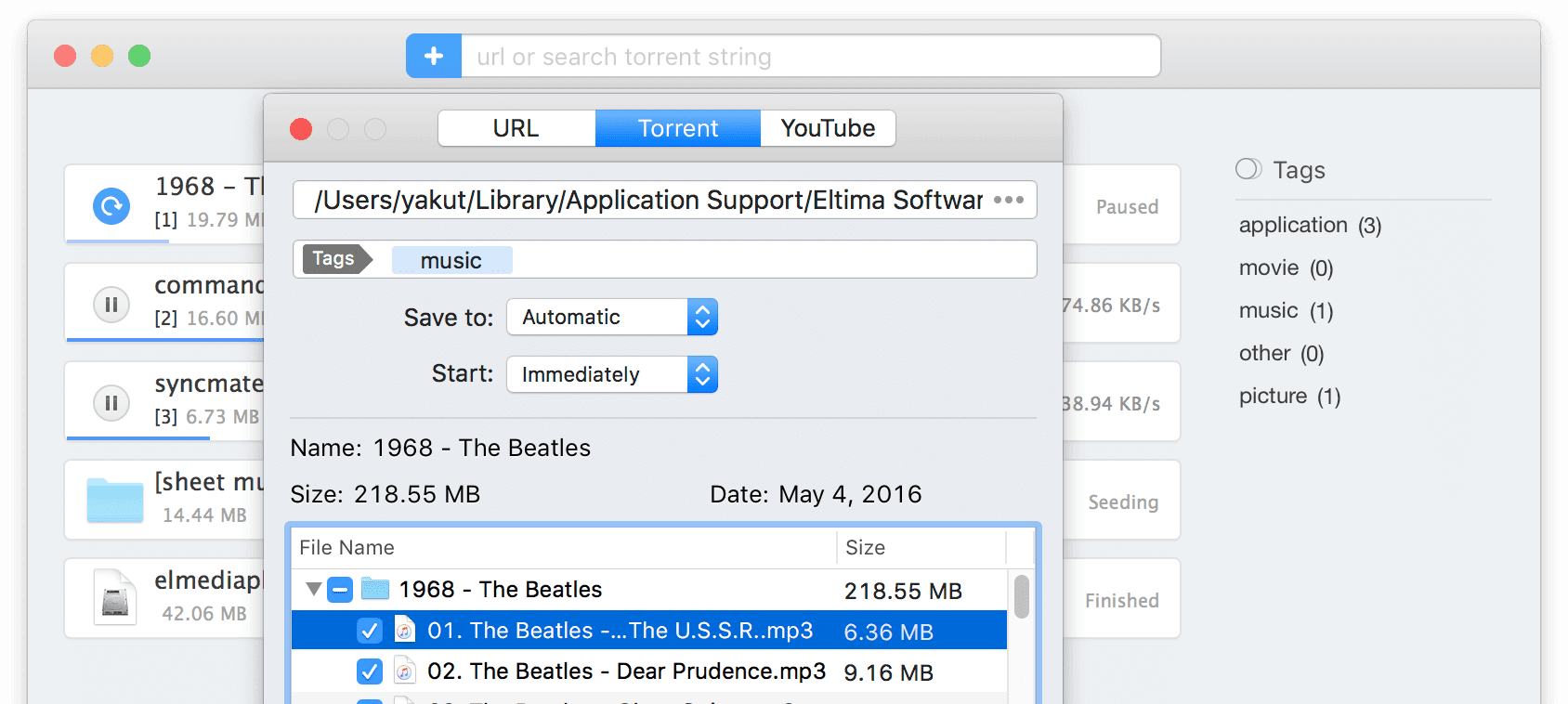Screen dimensions: 1568x704
Task: Uncheck the 02. Dear Prudence file
Action: click(370, 671)
